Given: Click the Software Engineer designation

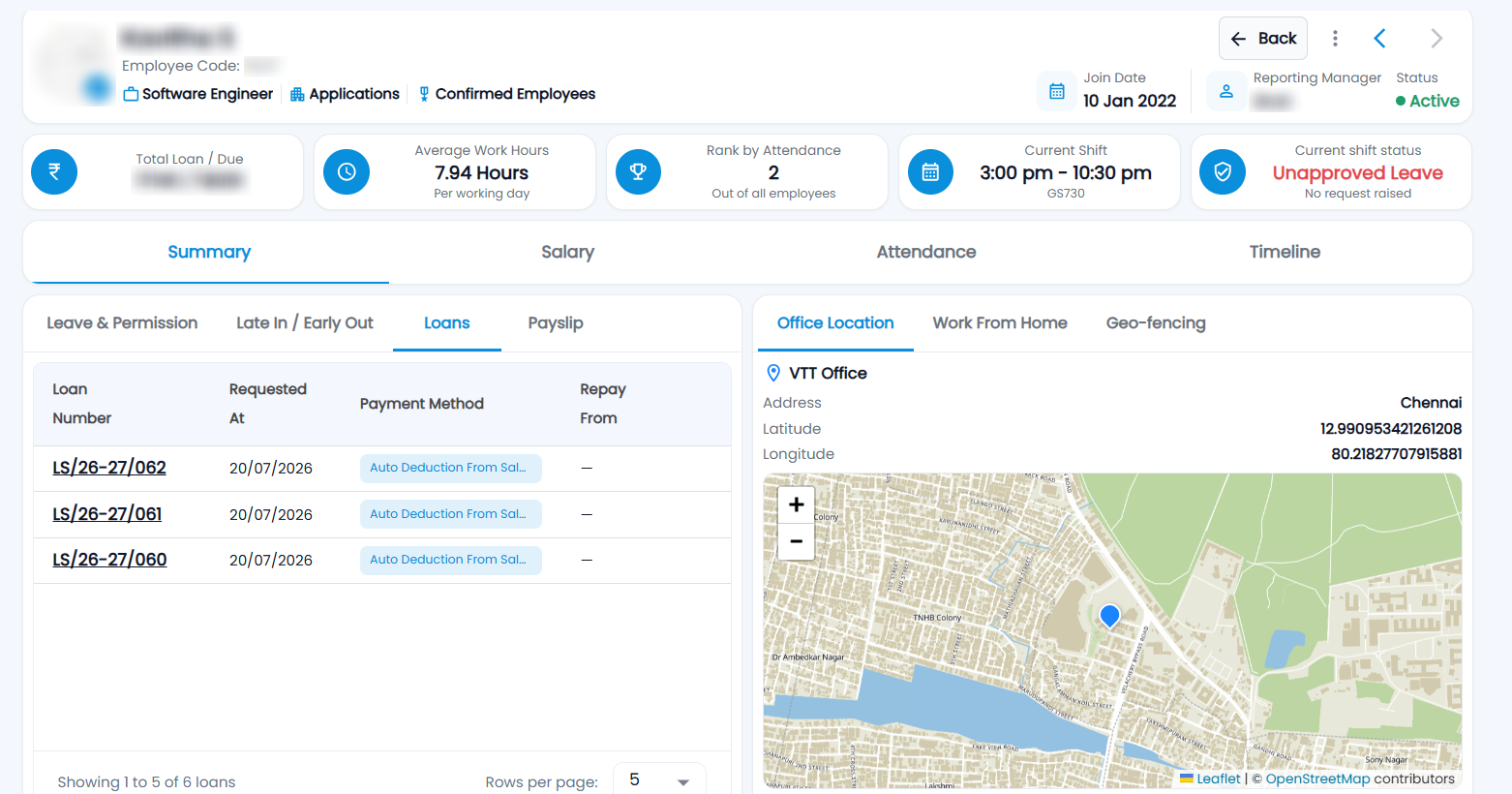Looking at the screenshot, I should point(207,94).
